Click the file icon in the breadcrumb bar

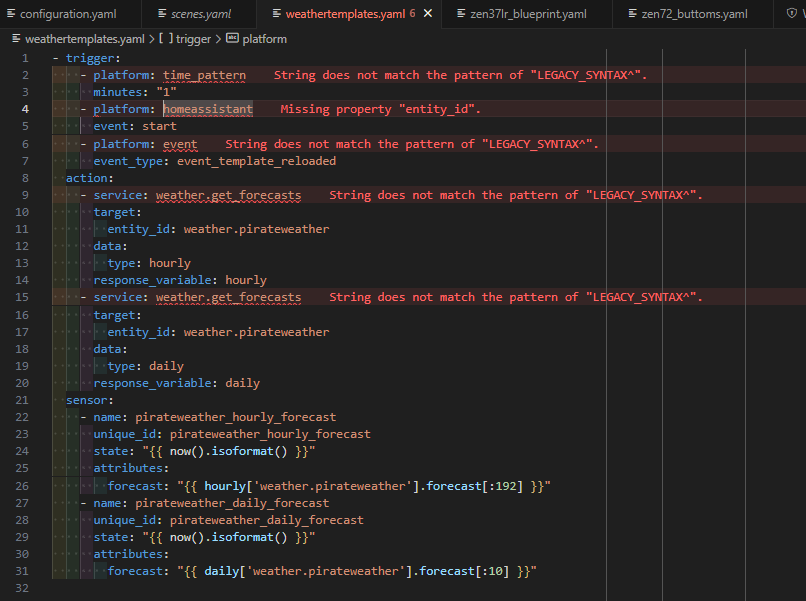click(x=16, y=39)
